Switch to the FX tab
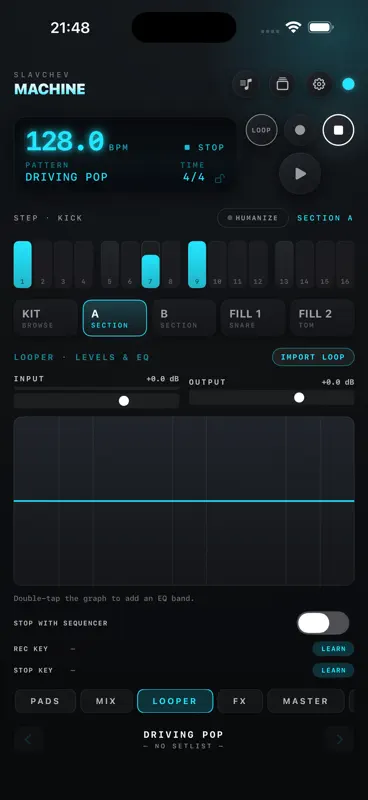This screenshot has height=800, width=368. click(240, 701)
